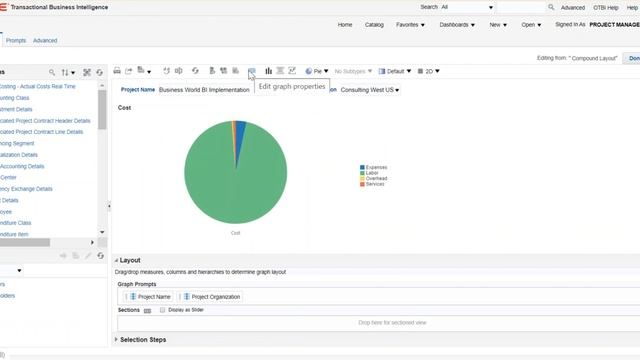This screenshot has height=360, width=640.
Task: Click the Advanced search link in header
Action: 573,7
